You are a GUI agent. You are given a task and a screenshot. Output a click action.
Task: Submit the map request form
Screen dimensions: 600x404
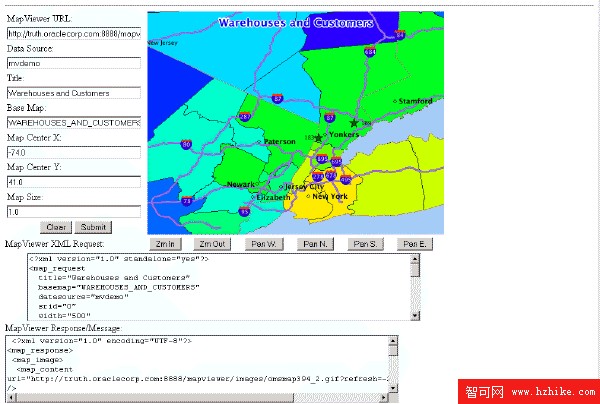pos(93,227)
